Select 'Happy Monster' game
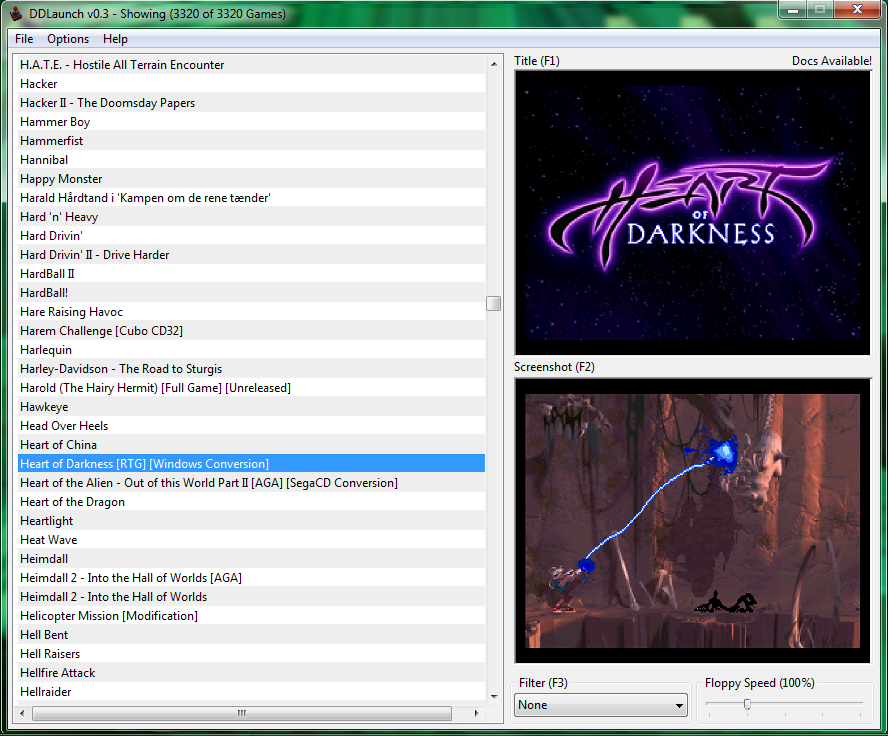This screenshot has height=736, width=888. tap(251, 179)
